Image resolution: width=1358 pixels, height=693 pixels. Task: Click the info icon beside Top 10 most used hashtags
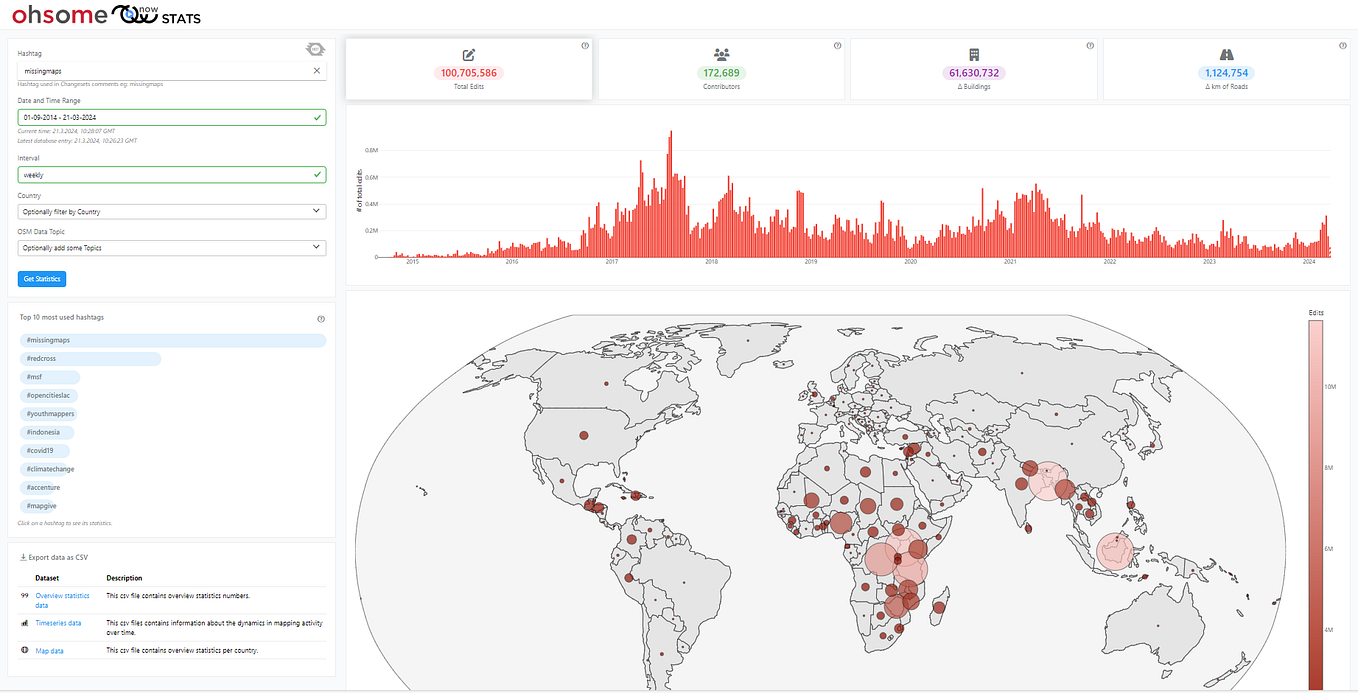tap(320, 317)
